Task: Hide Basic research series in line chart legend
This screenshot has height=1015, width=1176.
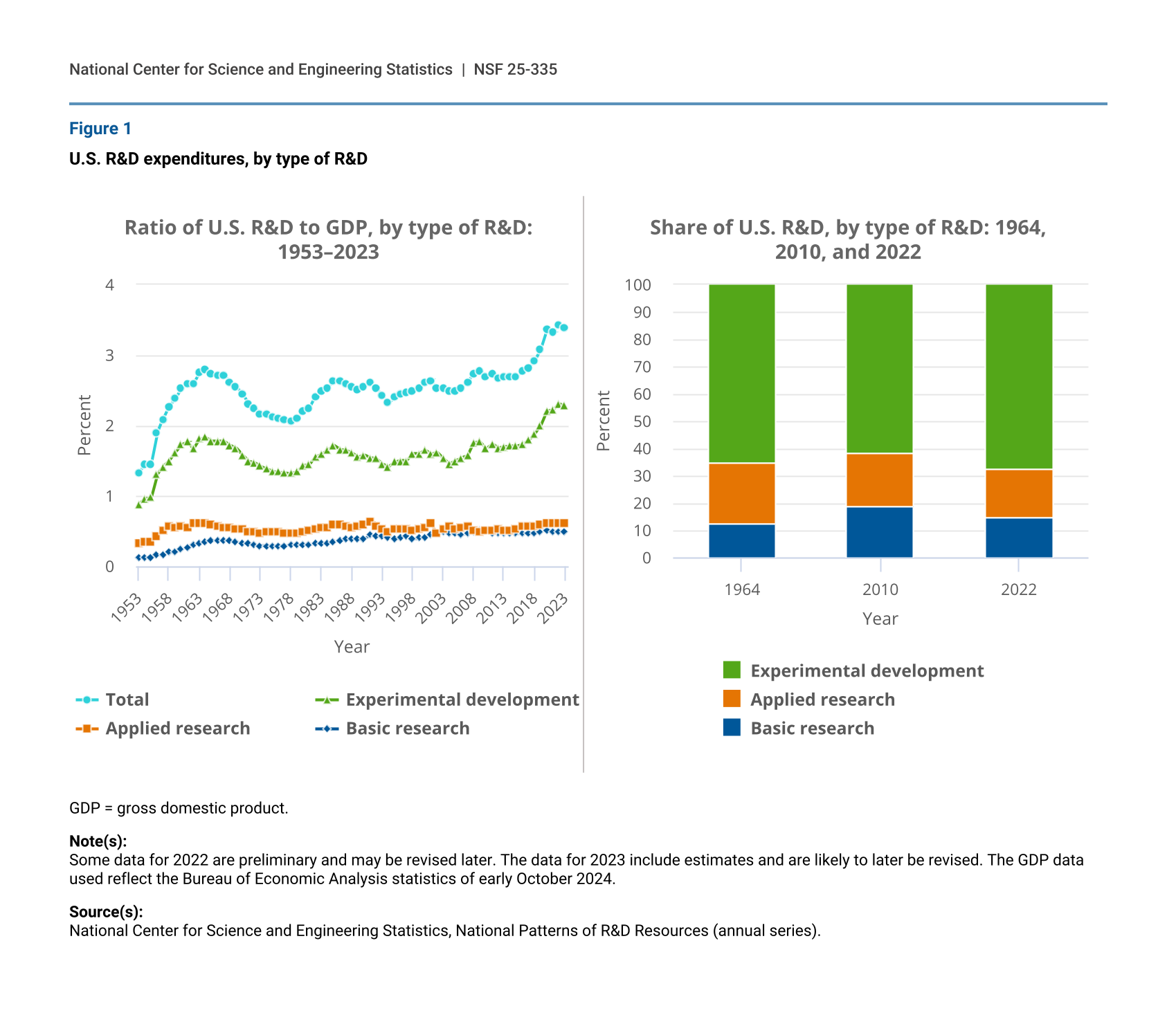Action: pyautogui.click(x=408, y=729)
